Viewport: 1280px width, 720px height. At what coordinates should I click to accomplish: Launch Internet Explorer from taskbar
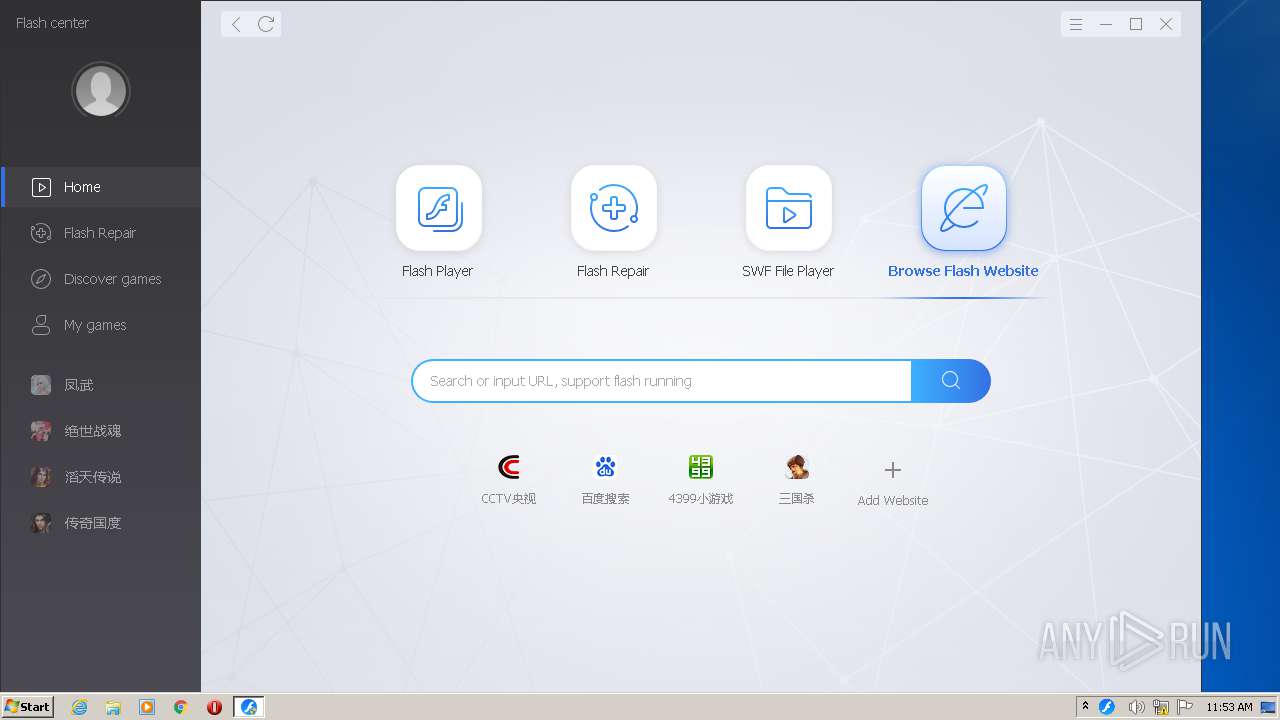[79, 707]
